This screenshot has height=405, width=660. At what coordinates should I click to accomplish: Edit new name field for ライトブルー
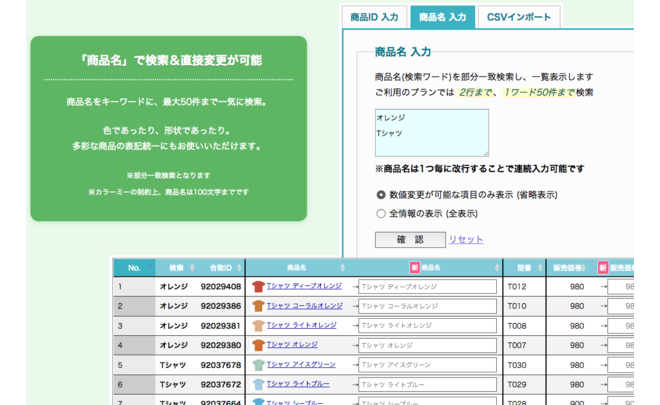427,384
